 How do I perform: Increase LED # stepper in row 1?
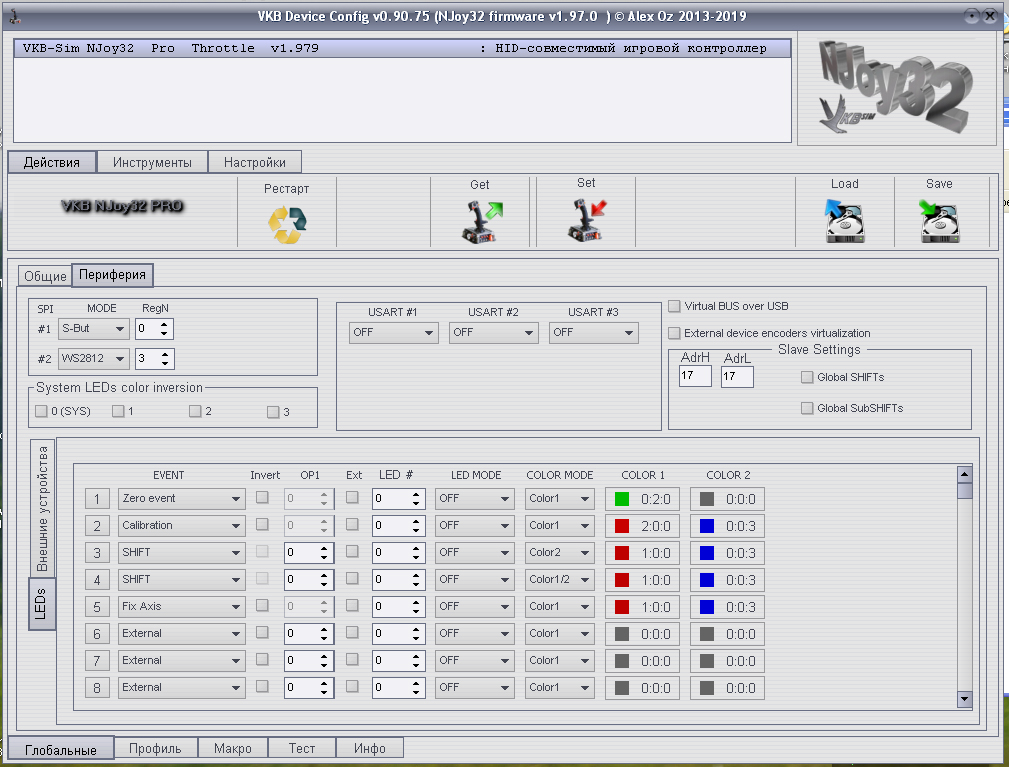click(x=416, y=494)
